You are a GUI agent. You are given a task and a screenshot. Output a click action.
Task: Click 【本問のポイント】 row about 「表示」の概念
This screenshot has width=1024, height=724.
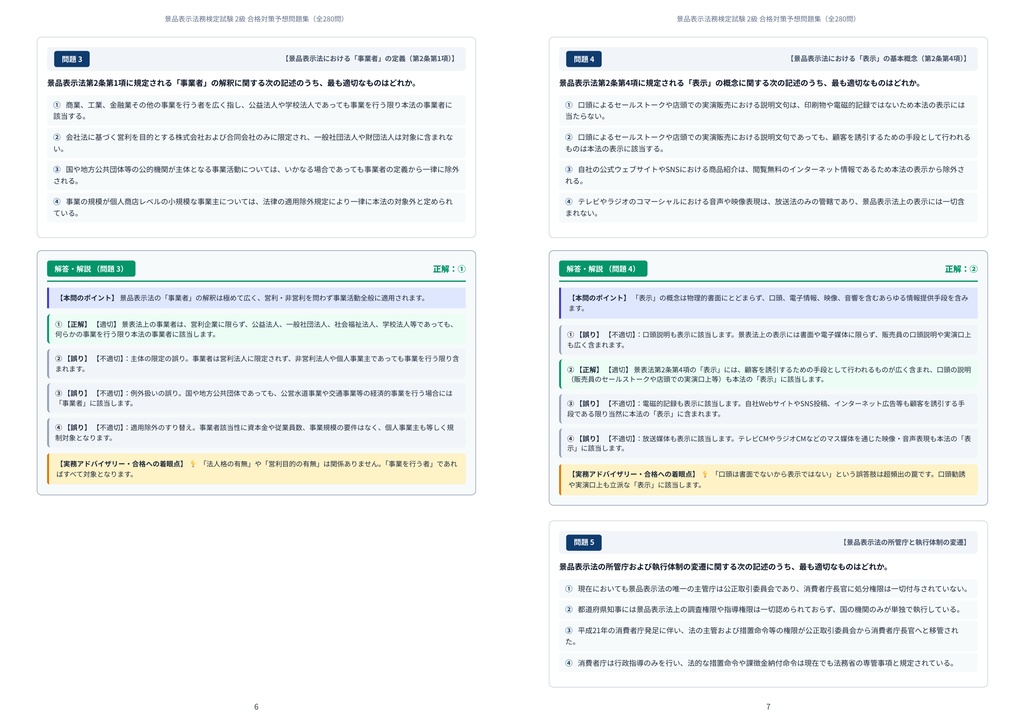click(768, 303)
